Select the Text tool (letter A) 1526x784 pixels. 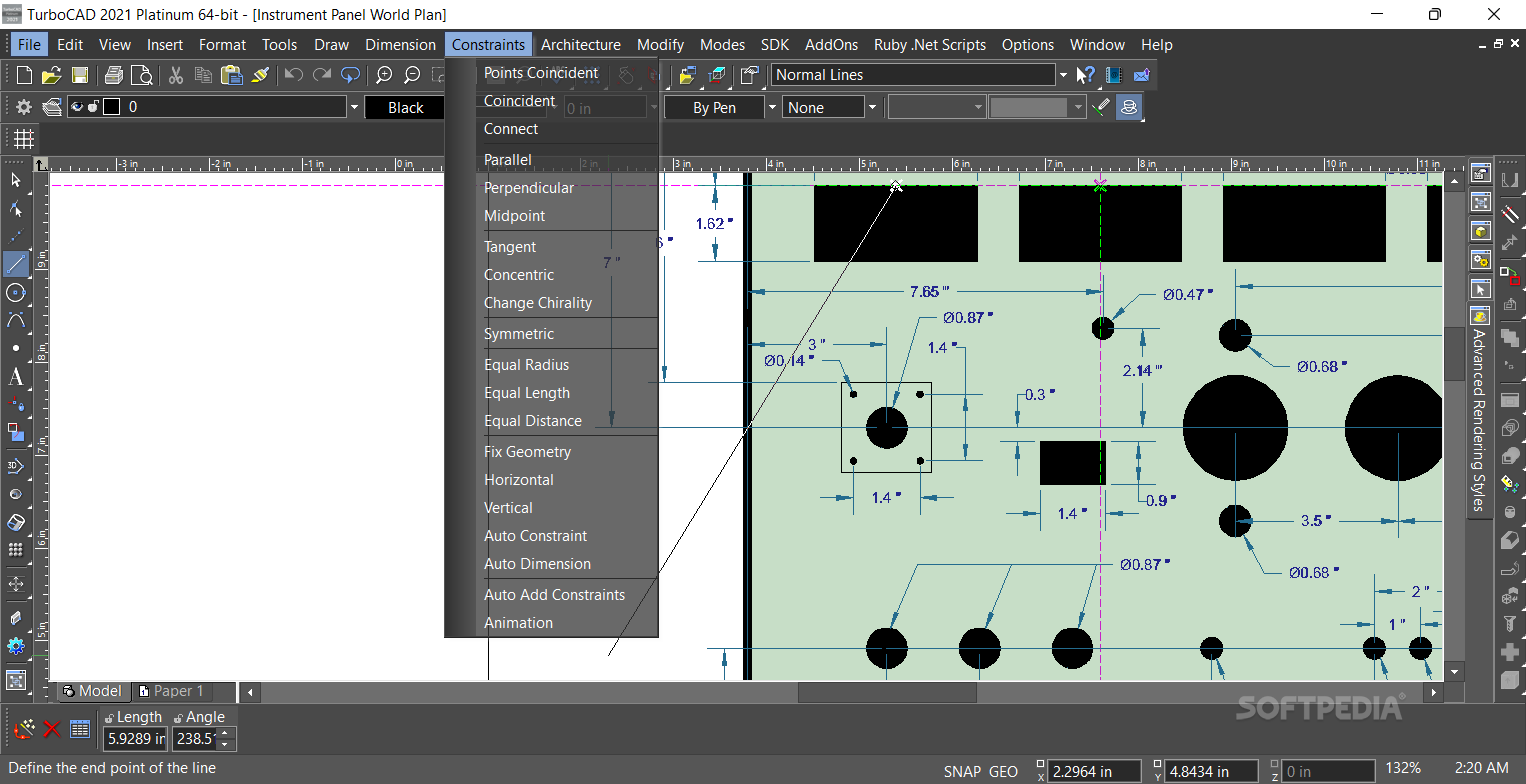tap(16, 377)
